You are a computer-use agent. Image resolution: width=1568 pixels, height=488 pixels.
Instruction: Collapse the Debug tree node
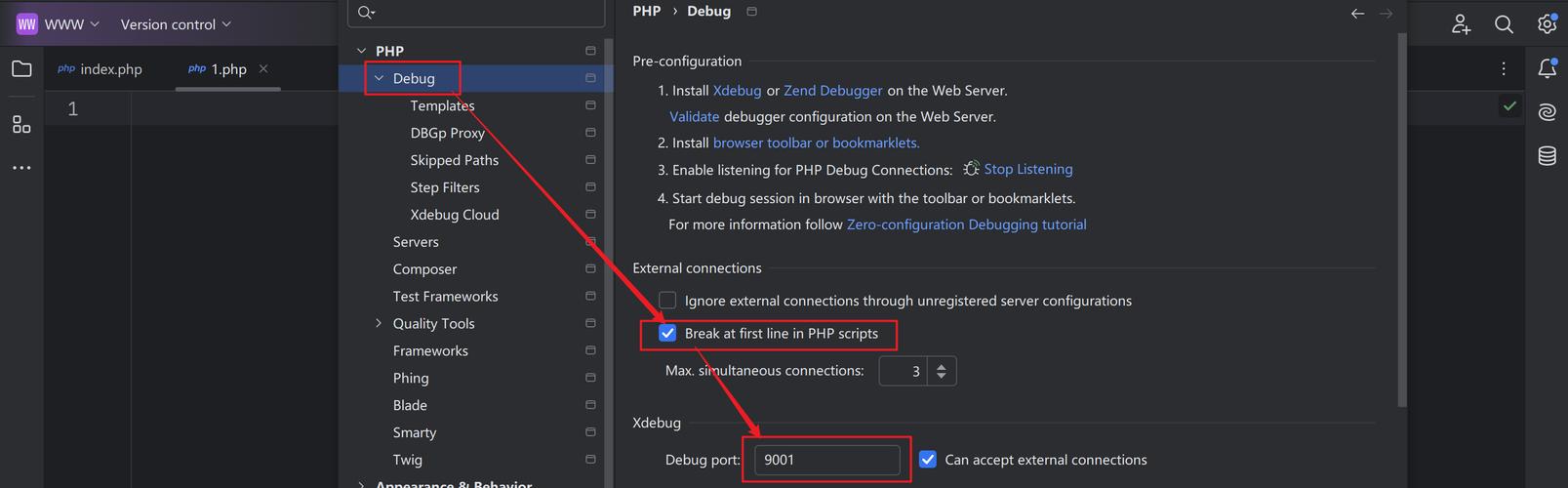tap(380, 78)
